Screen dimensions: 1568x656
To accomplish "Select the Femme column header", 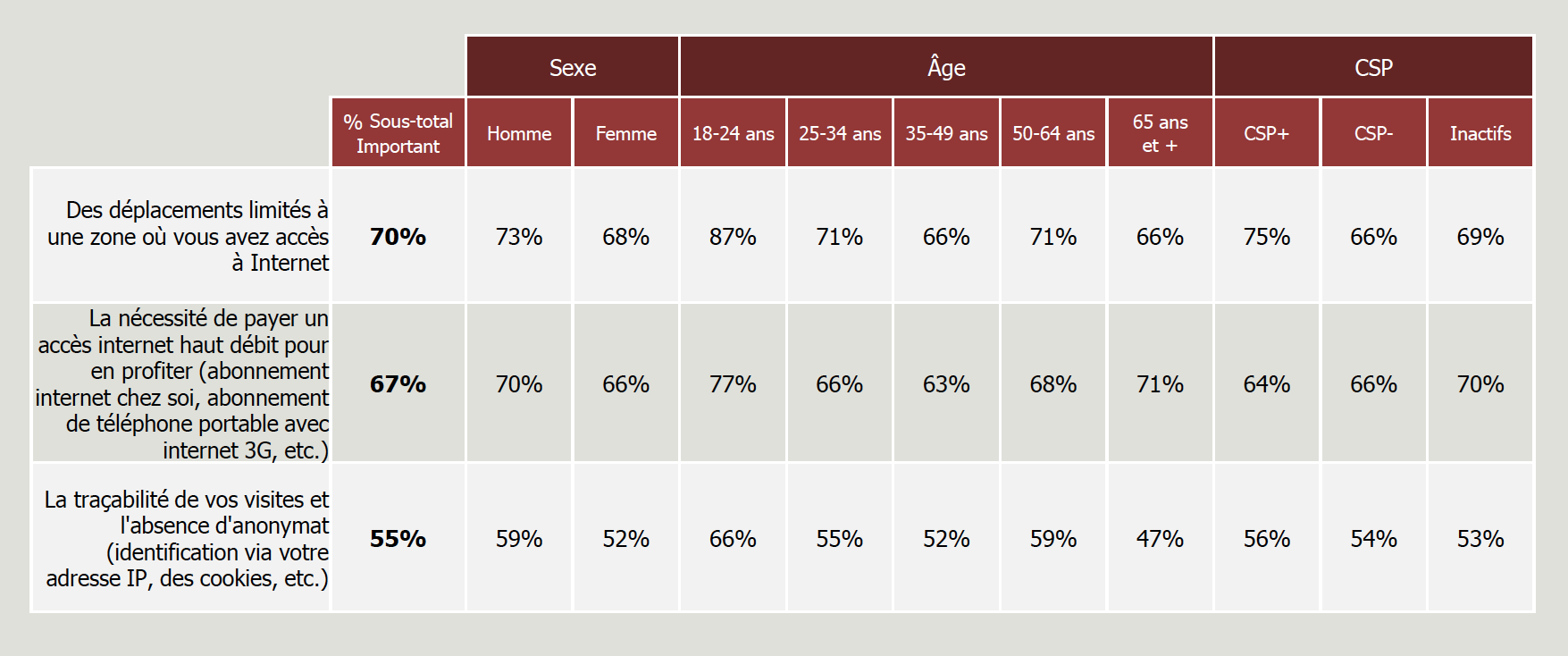I will click(x=625, y=133).
